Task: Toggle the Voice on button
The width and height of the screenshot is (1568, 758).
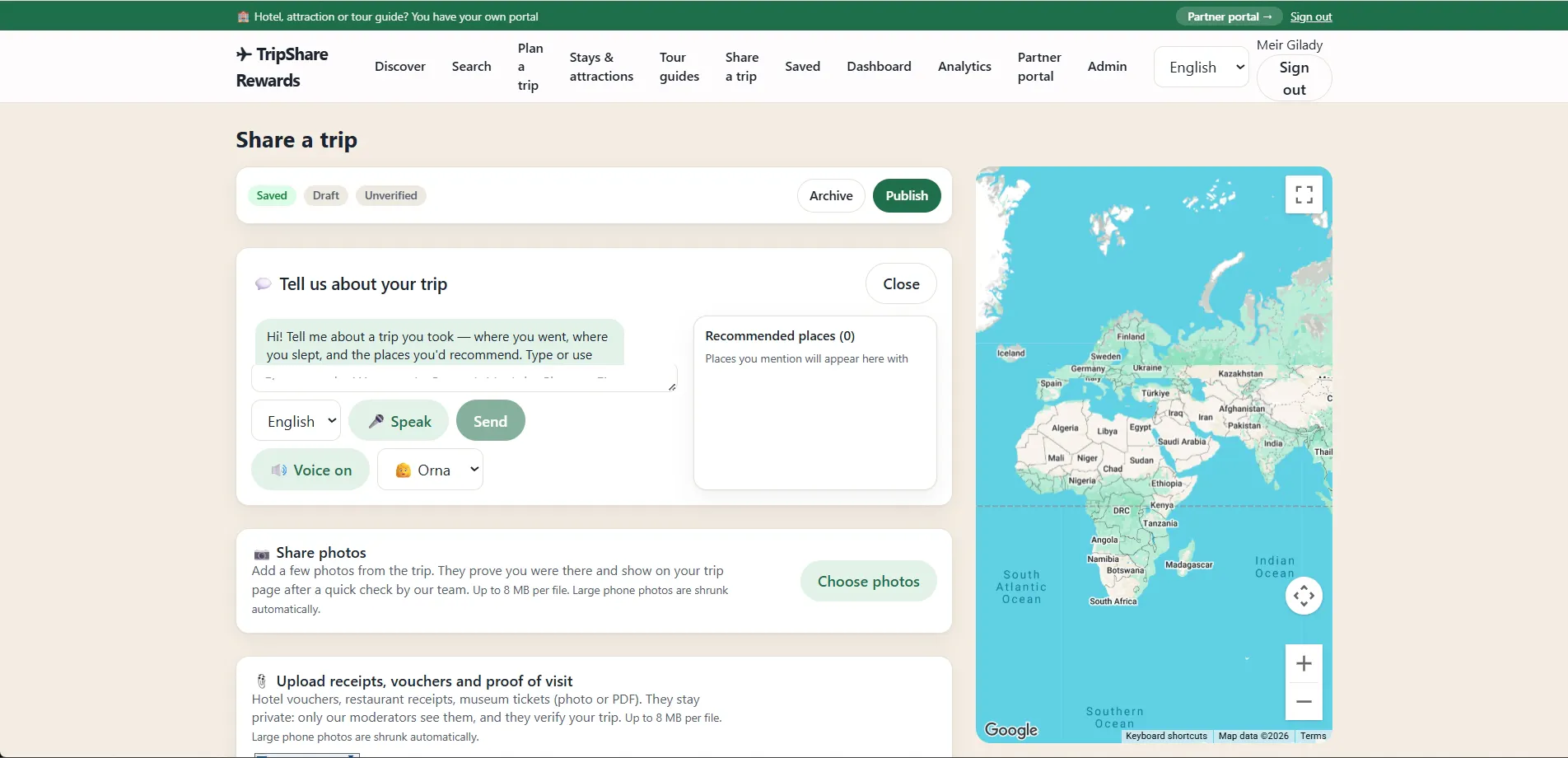Action: [310, 470]
